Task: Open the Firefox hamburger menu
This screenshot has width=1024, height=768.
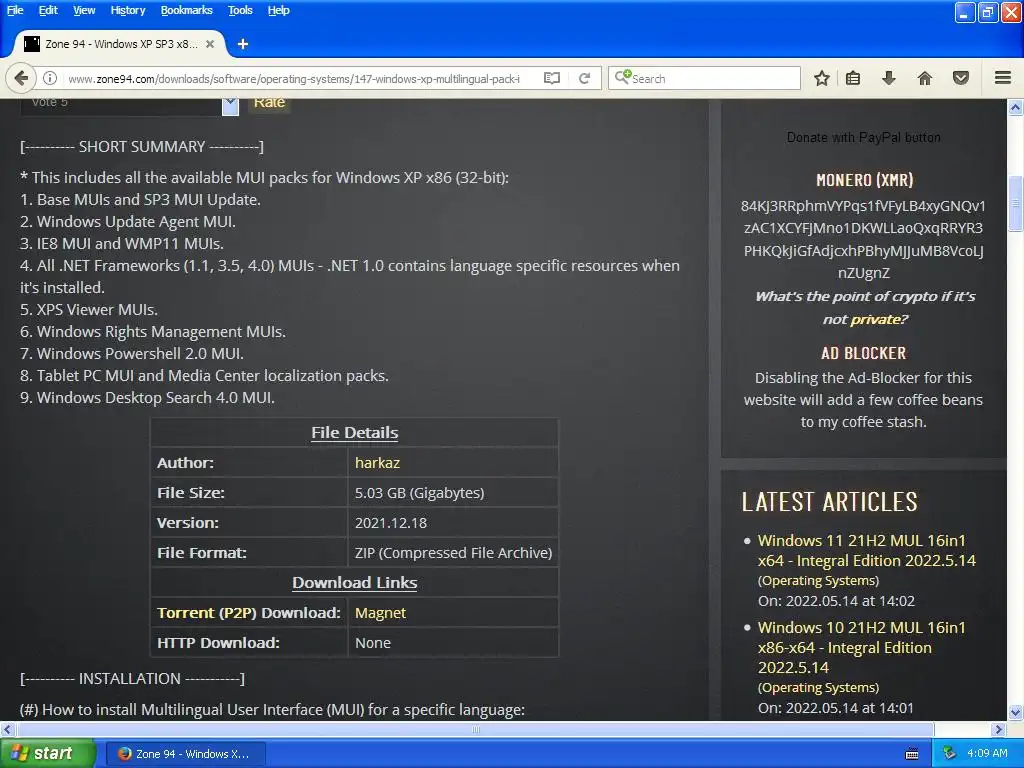Action: point(1003,78)
